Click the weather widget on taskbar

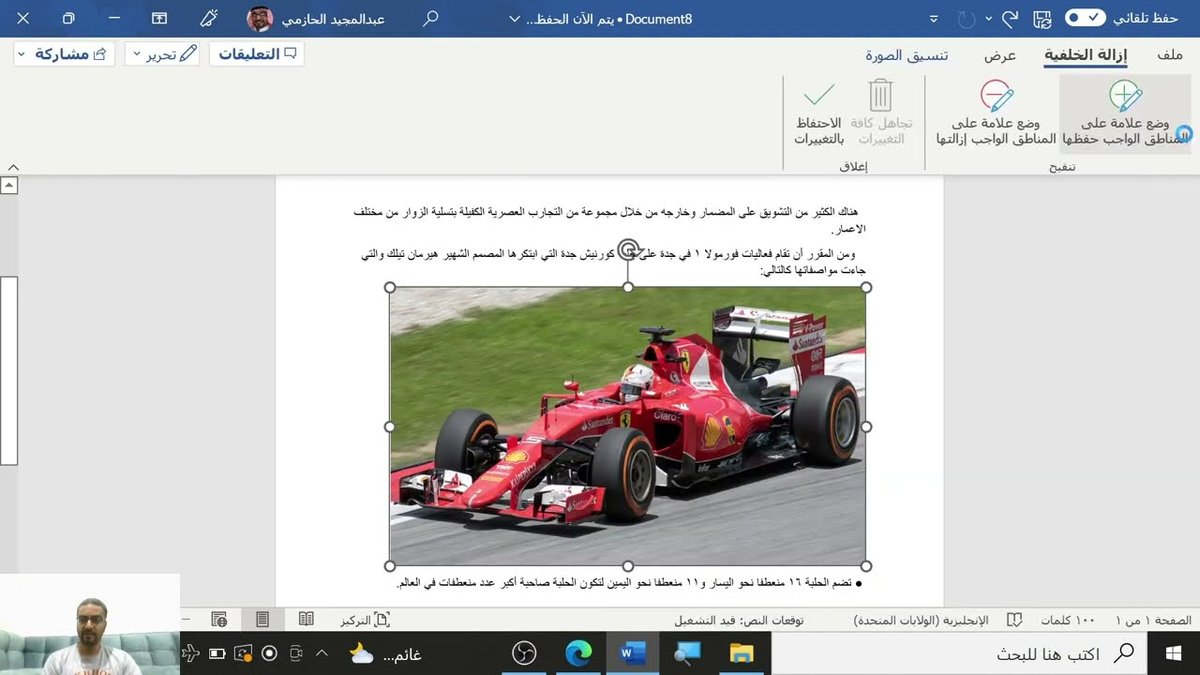click(386, 654)
